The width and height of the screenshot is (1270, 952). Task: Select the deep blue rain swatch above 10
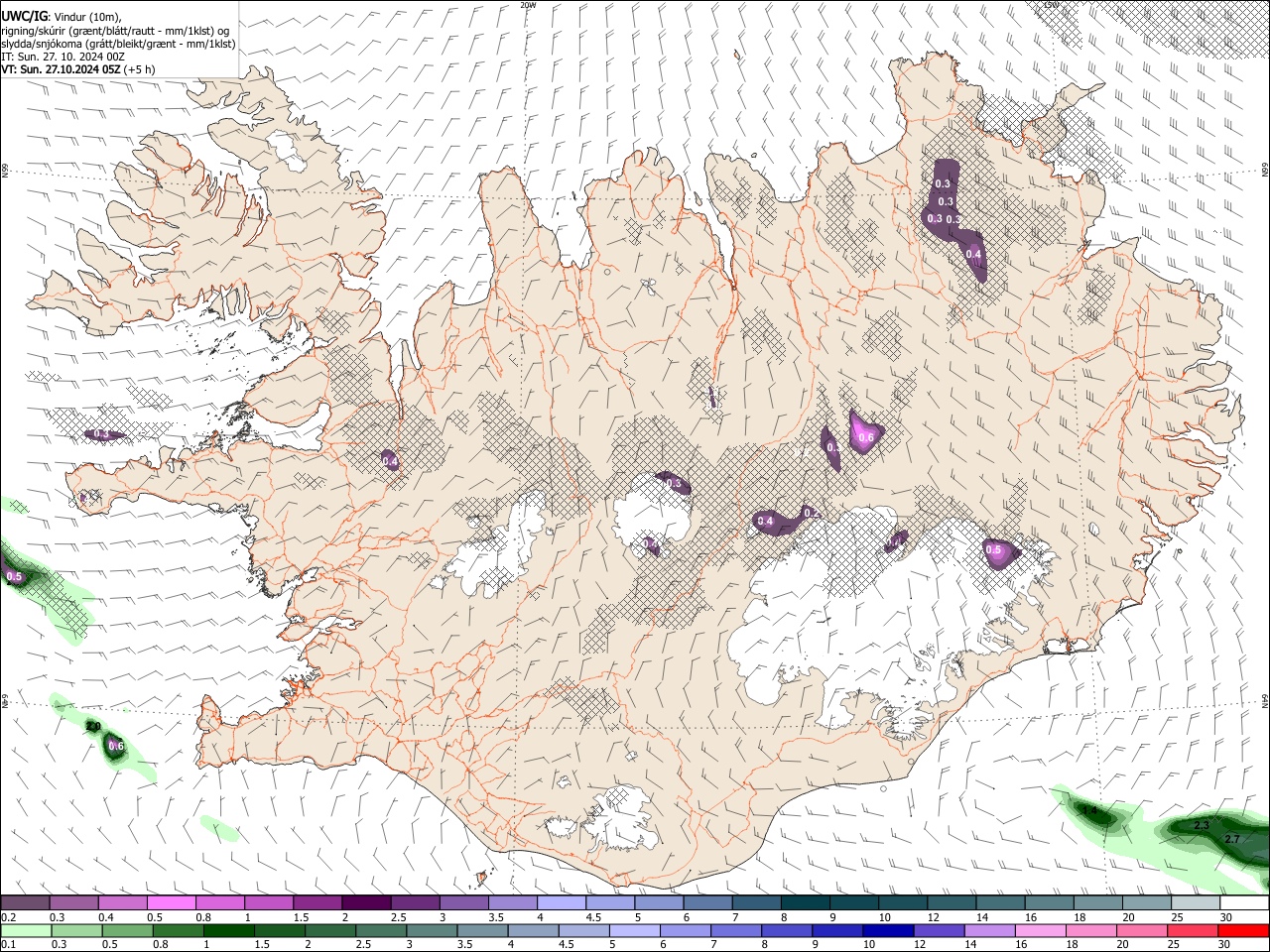(x=886, y=930)
